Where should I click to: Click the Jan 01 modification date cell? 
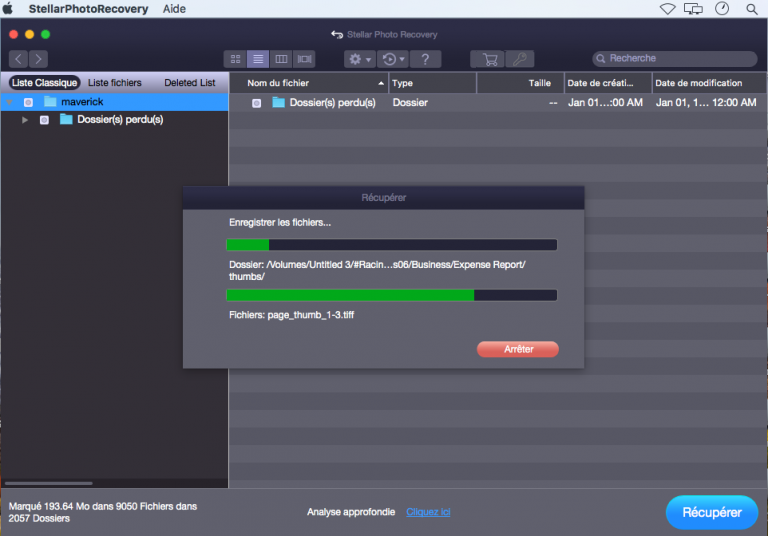tap(706, 103)
